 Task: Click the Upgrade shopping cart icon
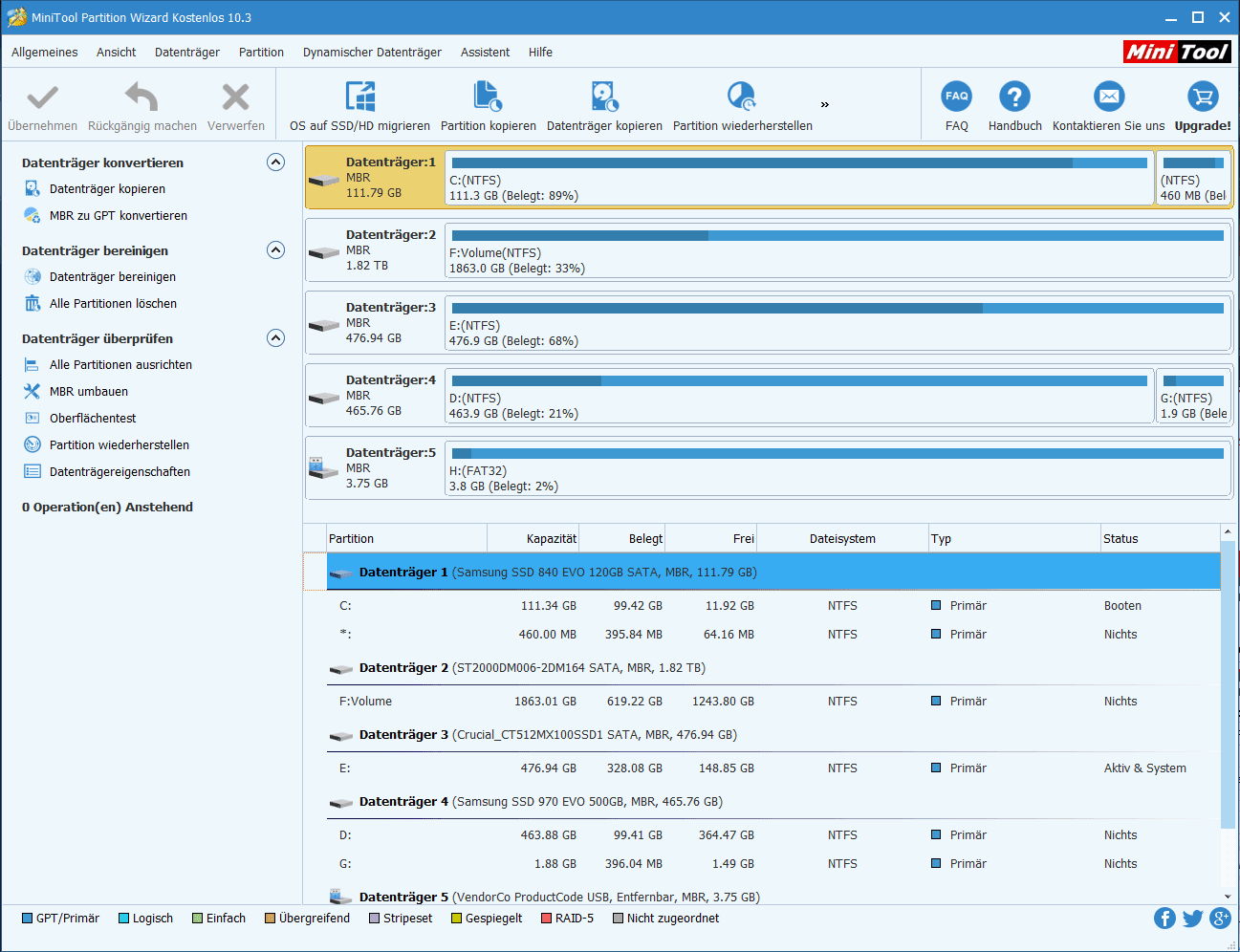pos(1203,96)
